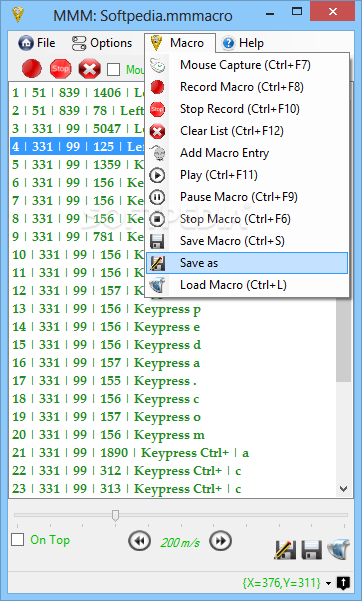362x601 pixels.
Task: Click the bottom Load macro icon
Action: click(x=338, y=549)
